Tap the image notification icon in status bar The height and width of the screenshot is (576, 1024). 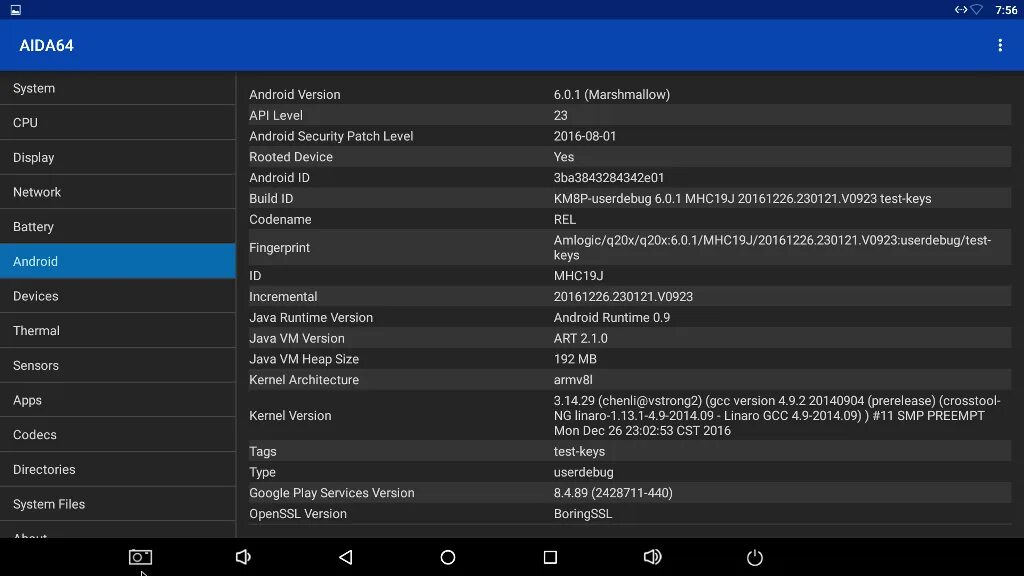point(16,10)
